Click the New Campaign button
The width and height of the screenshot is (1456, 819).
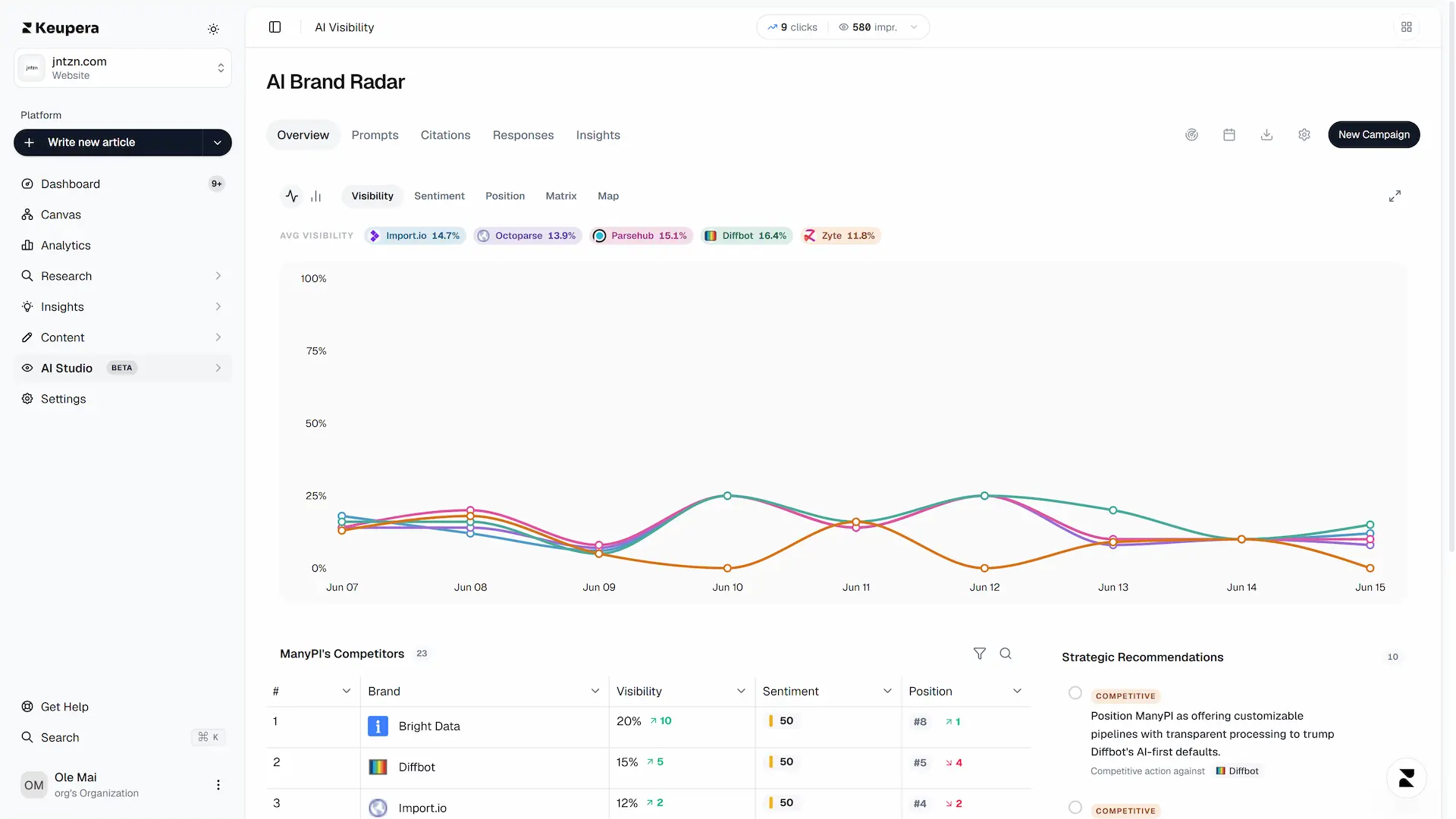tap(1374, 135)
